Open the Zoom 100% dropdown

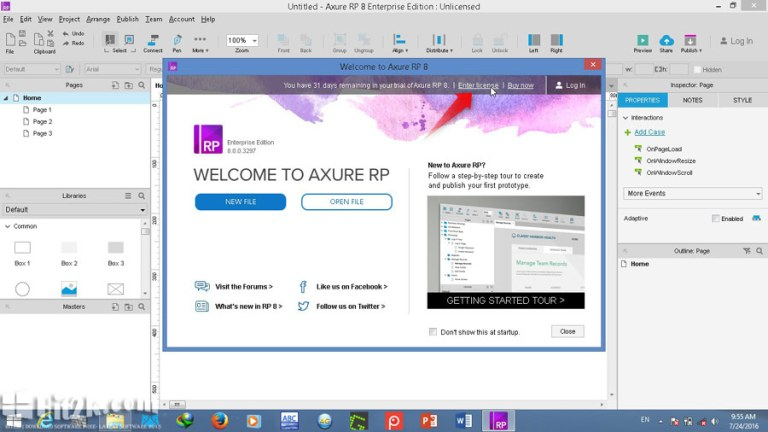[242, 40]
